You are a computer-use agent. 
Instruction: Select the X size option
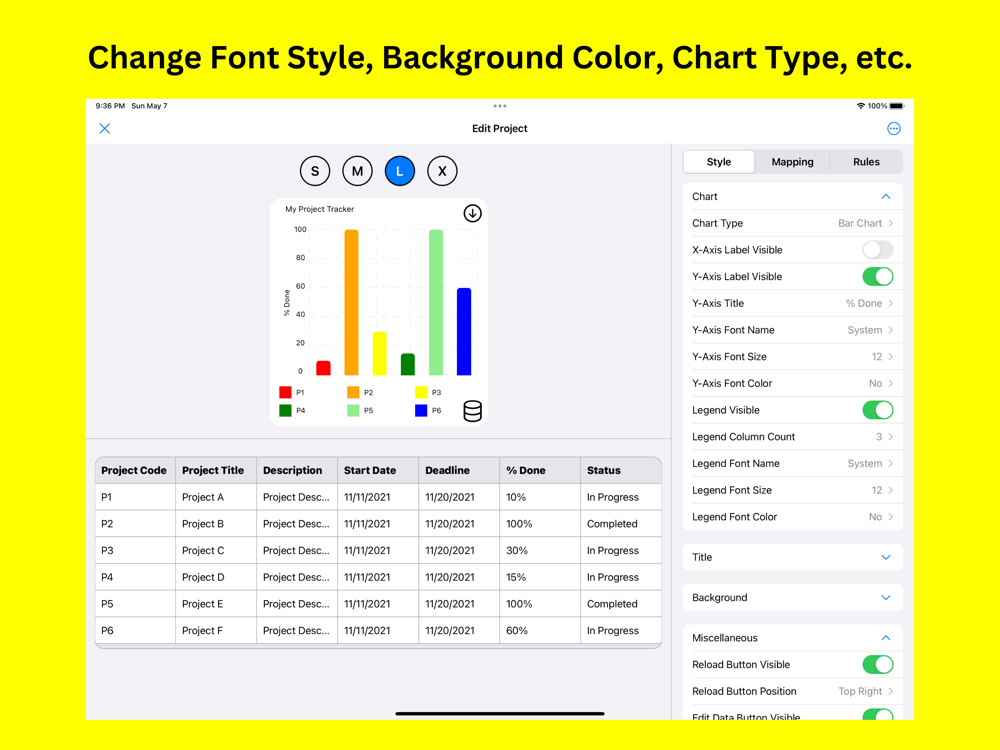click(442, 171)
